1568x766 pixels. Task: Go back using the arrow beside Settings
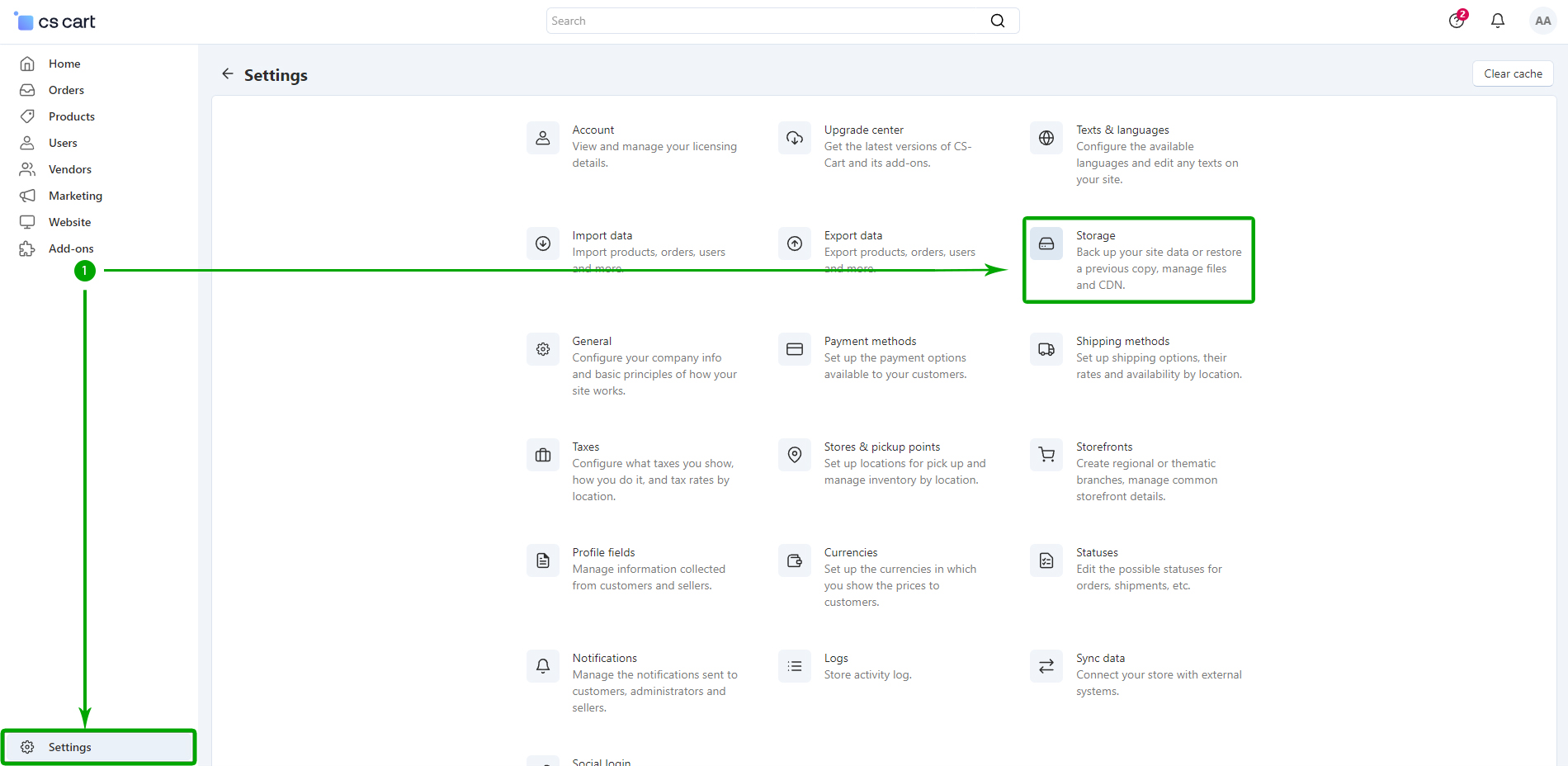tap(228, 74)
